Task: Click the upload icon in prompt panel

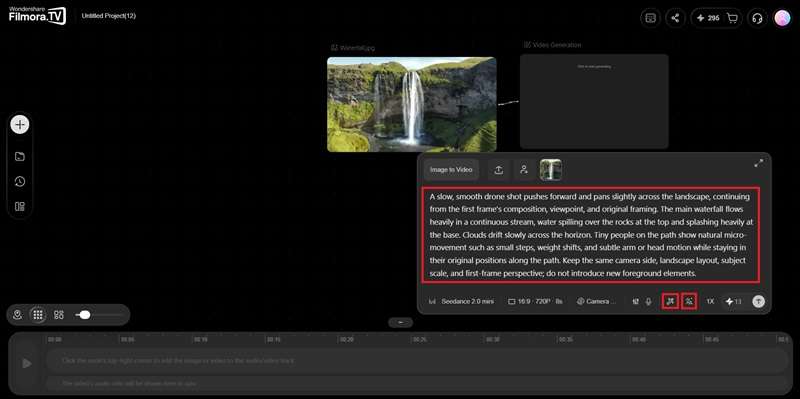Action: (498, 170)
